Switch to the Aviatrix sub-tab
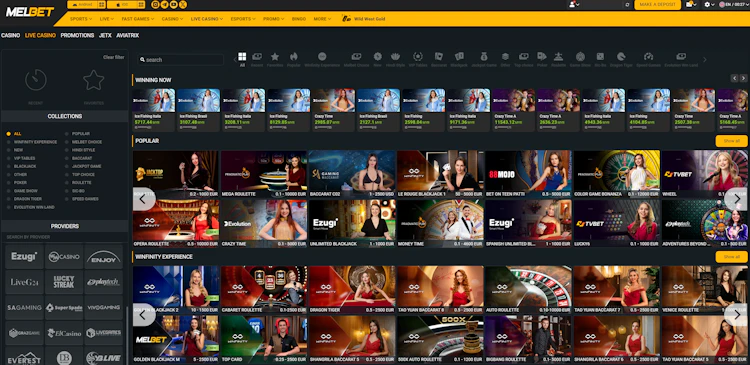This screenshot has width=750, height=365. (x=128, y=35)
